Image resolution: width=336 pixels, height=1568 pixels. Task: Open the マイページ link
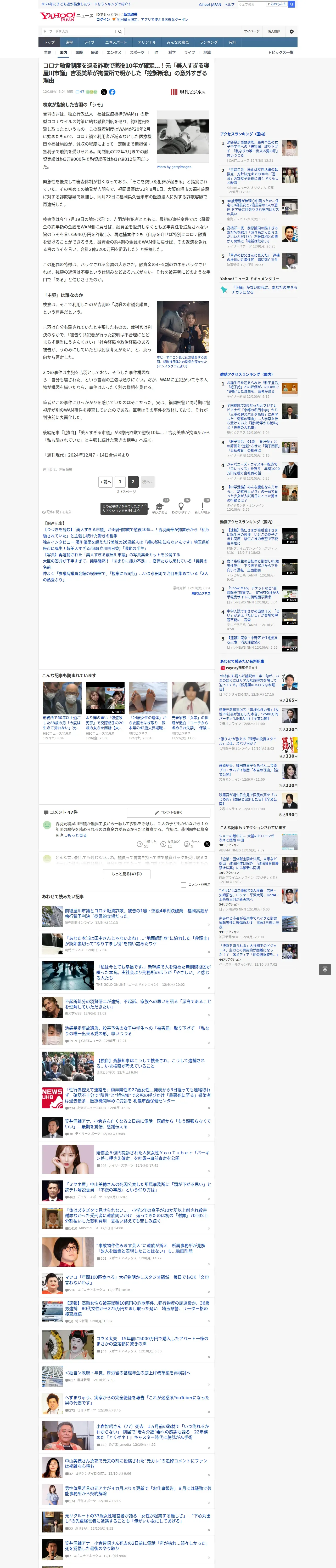(x=252, y=32)
